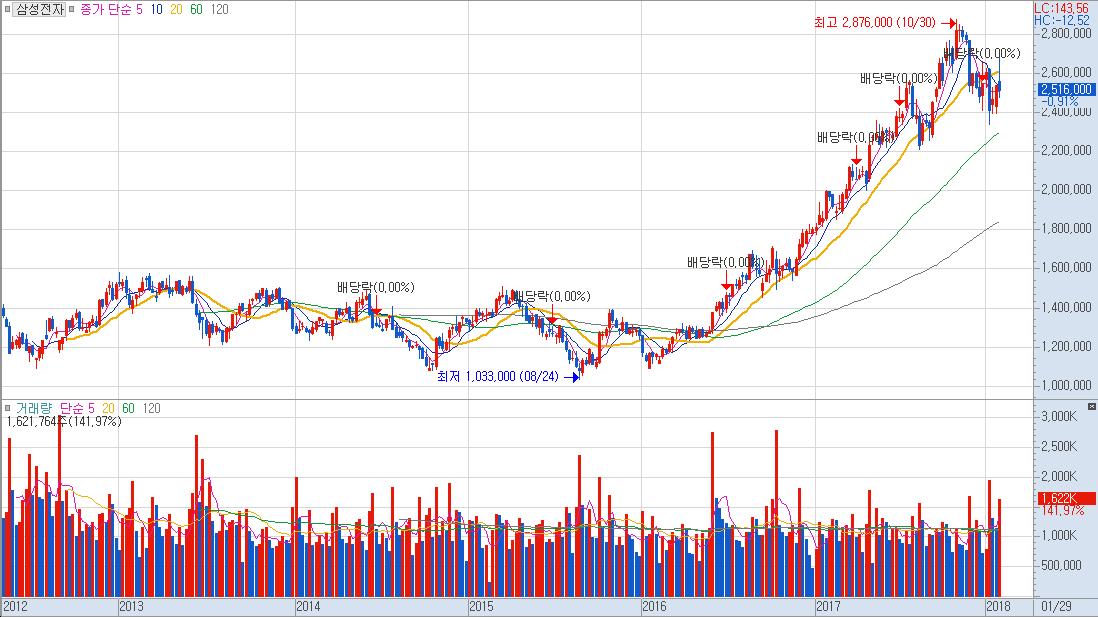Click the 2015 배당락(0.00%) dividend marker
This screenshot has height=617, width=1098.
[552, 296]
